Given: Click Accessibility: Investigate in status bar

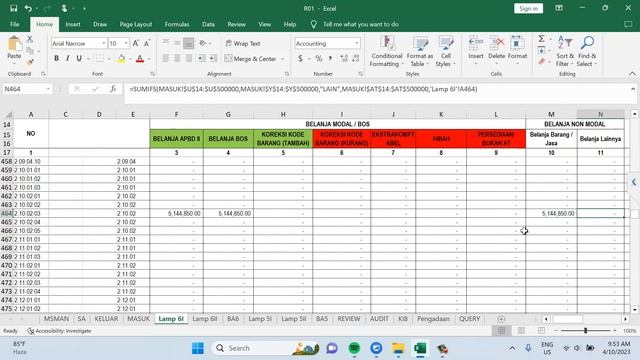Looking at the screenshot, I should [59, 331].
